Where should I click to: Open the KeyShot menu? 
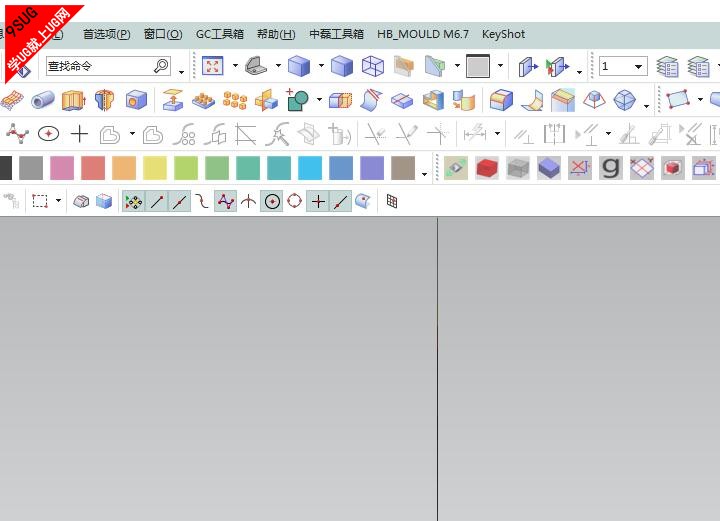pos(503,34)
